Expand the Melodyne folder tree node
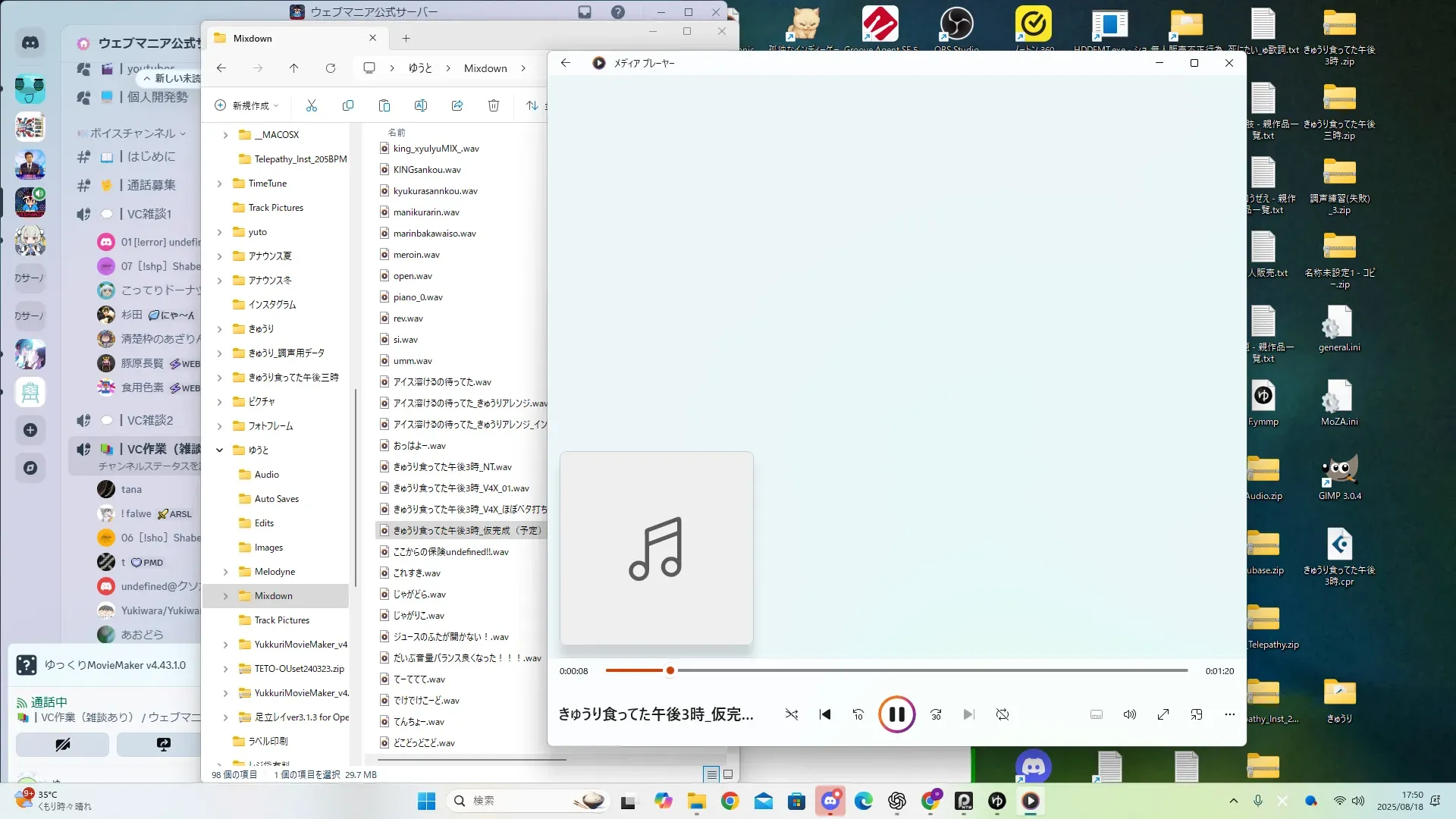 (225, 572)
